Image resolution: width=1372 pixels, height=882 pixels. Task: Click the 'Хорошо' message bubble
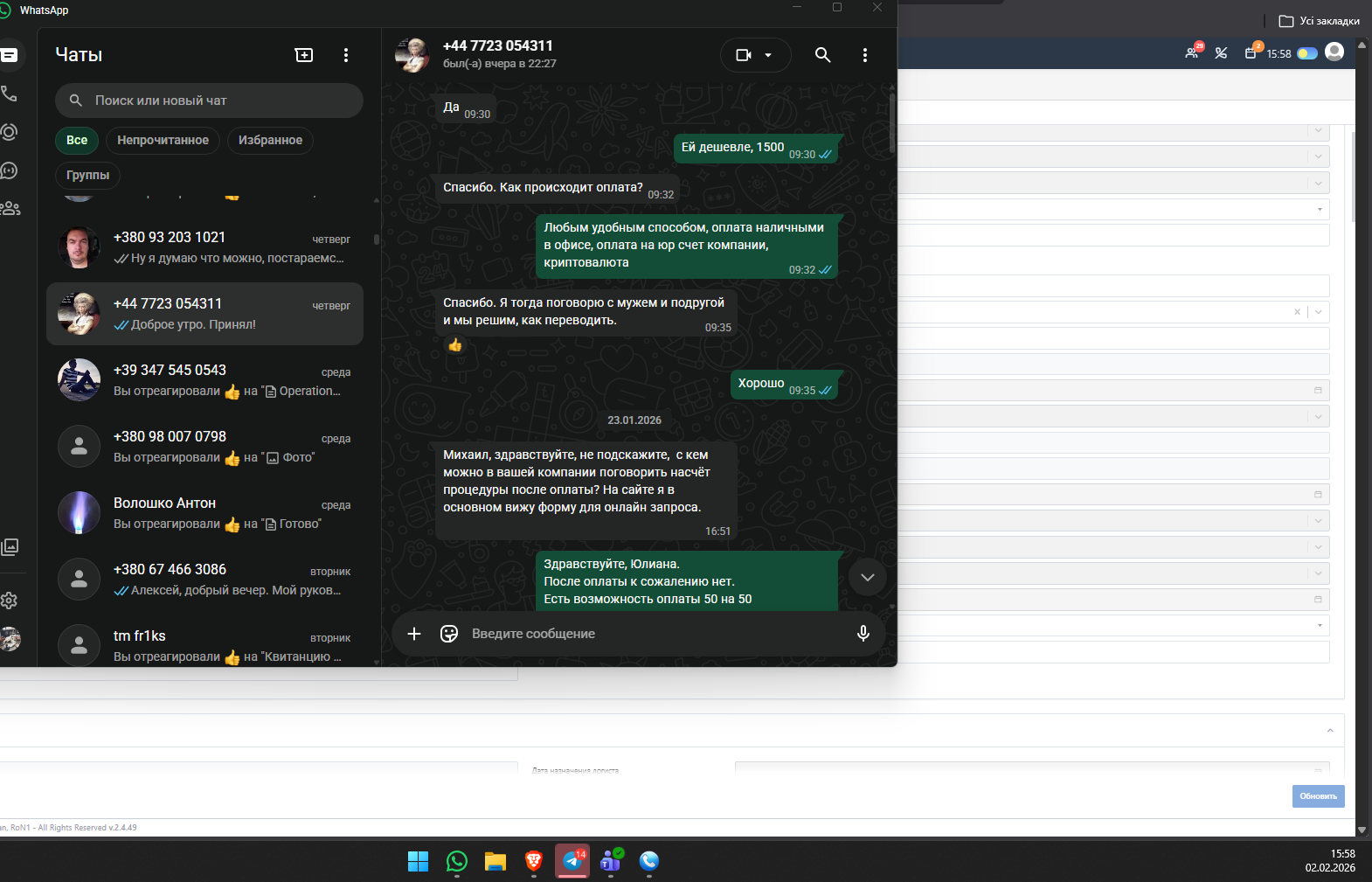784,385
